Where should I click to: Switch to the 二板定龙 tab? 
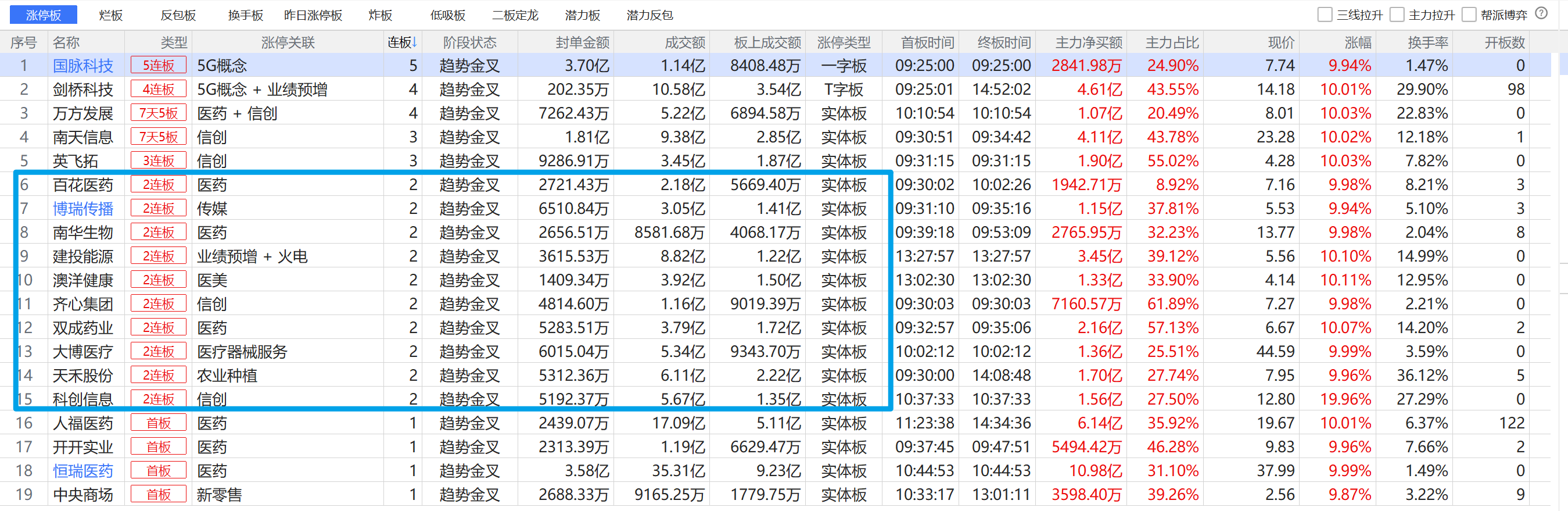click(515, 15)
